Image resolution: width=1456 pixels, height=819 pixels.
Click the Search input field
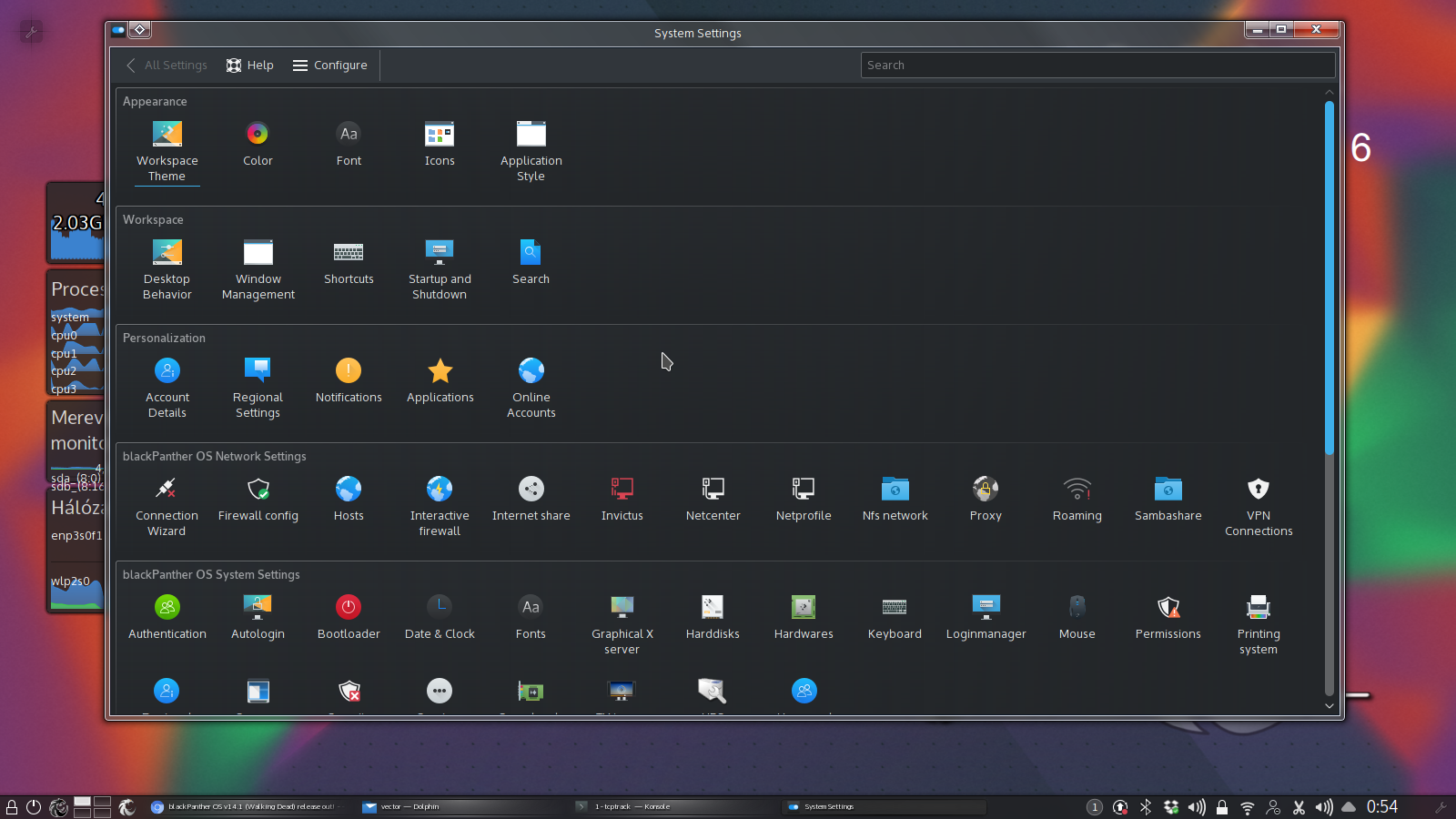1097,66
